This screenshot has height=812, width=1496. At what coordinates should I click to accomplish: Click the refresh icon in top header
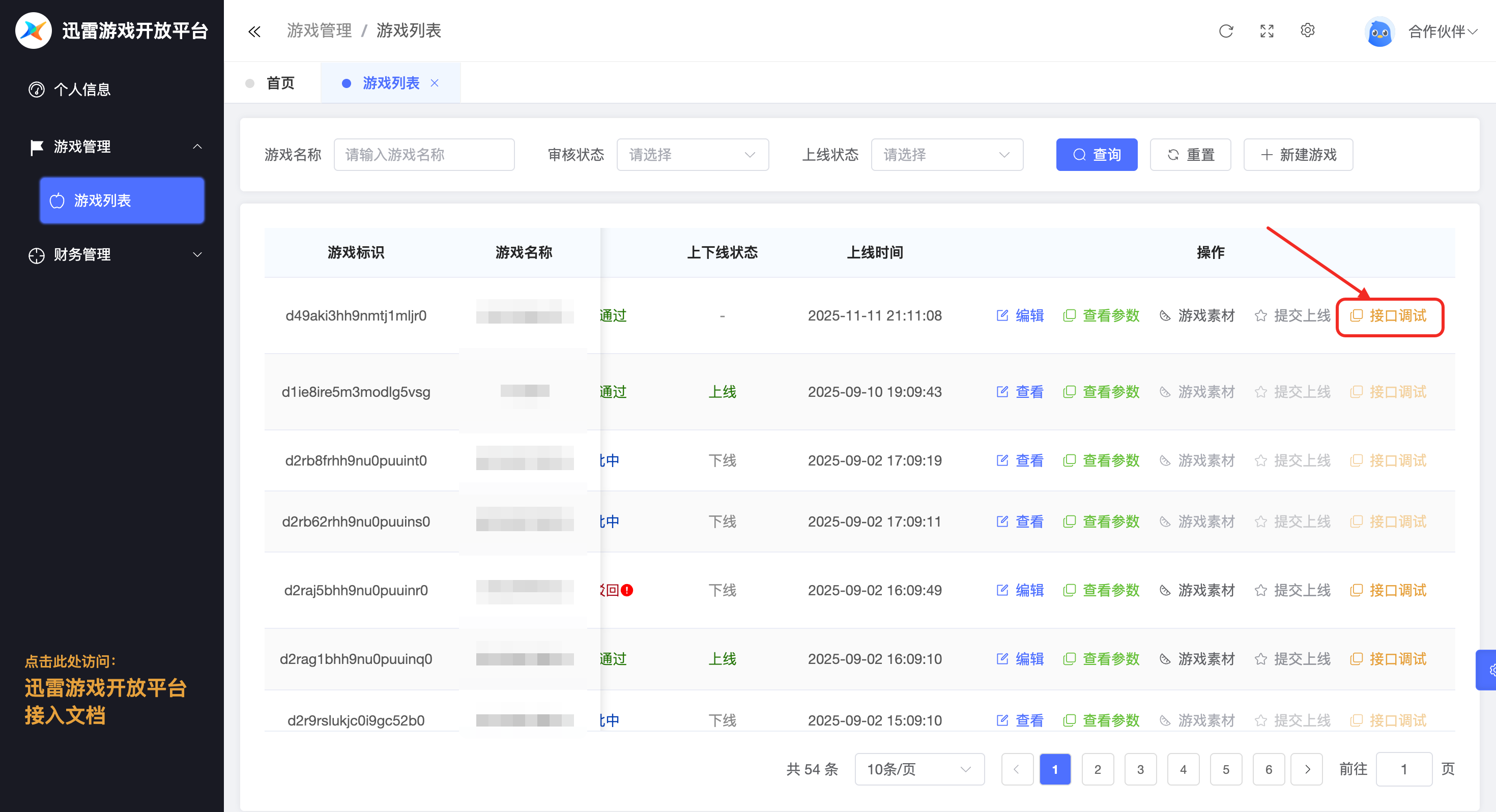[1225, 31]
